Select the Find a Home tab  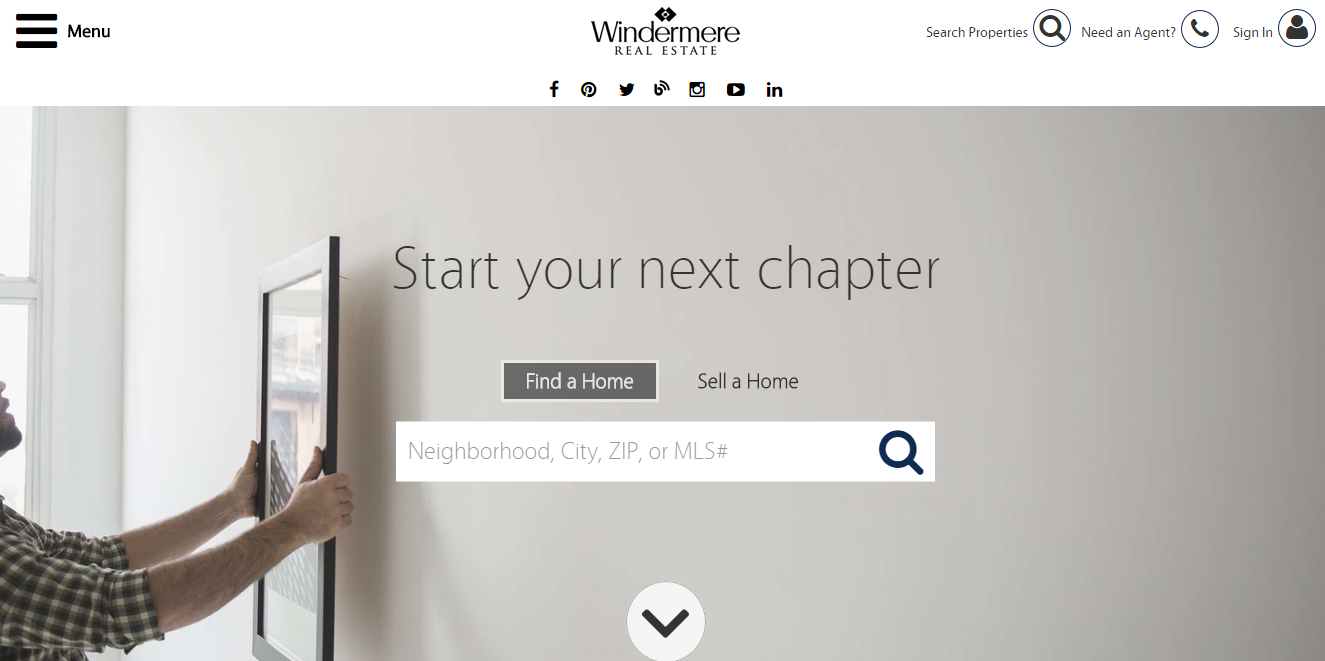point(580,381)
